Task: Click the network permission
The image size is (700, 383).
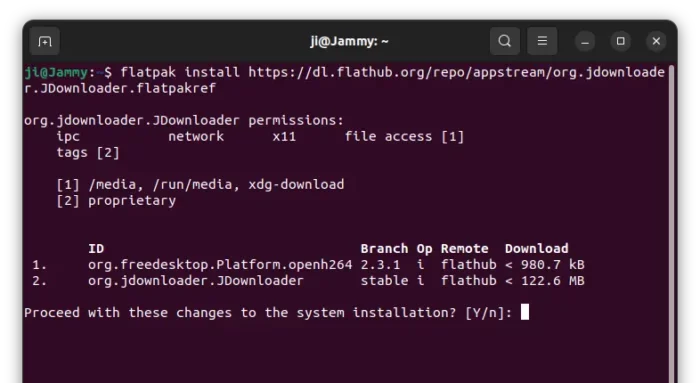Action: pos(196,137)
